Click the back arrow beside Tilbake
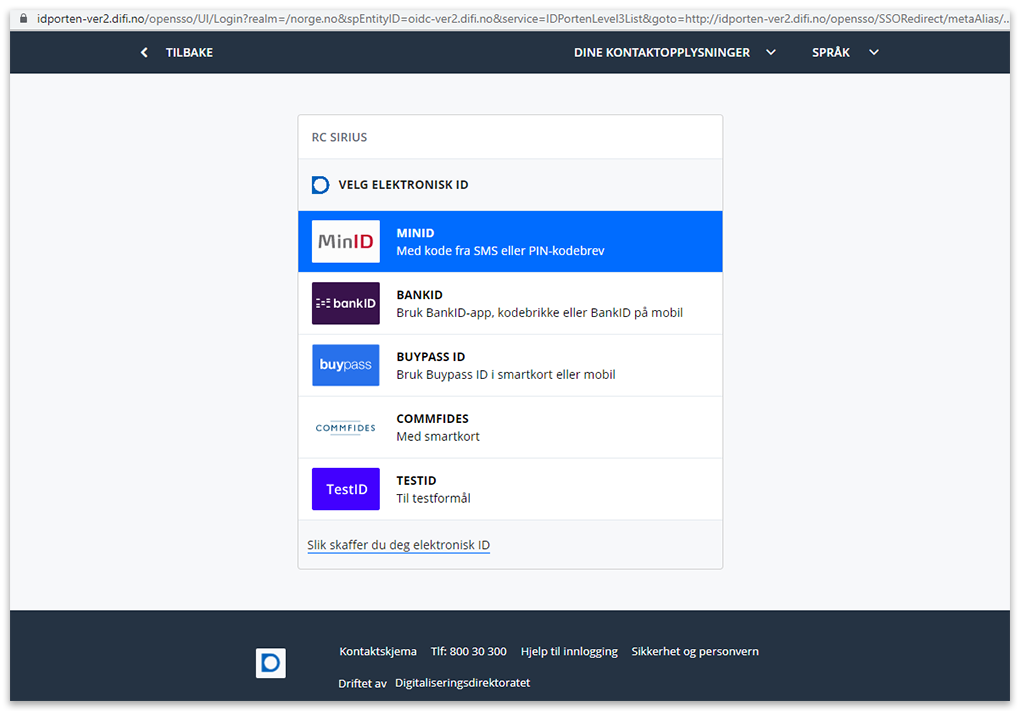Viewport: 1020px width, 711px height. tap(144, 53)
